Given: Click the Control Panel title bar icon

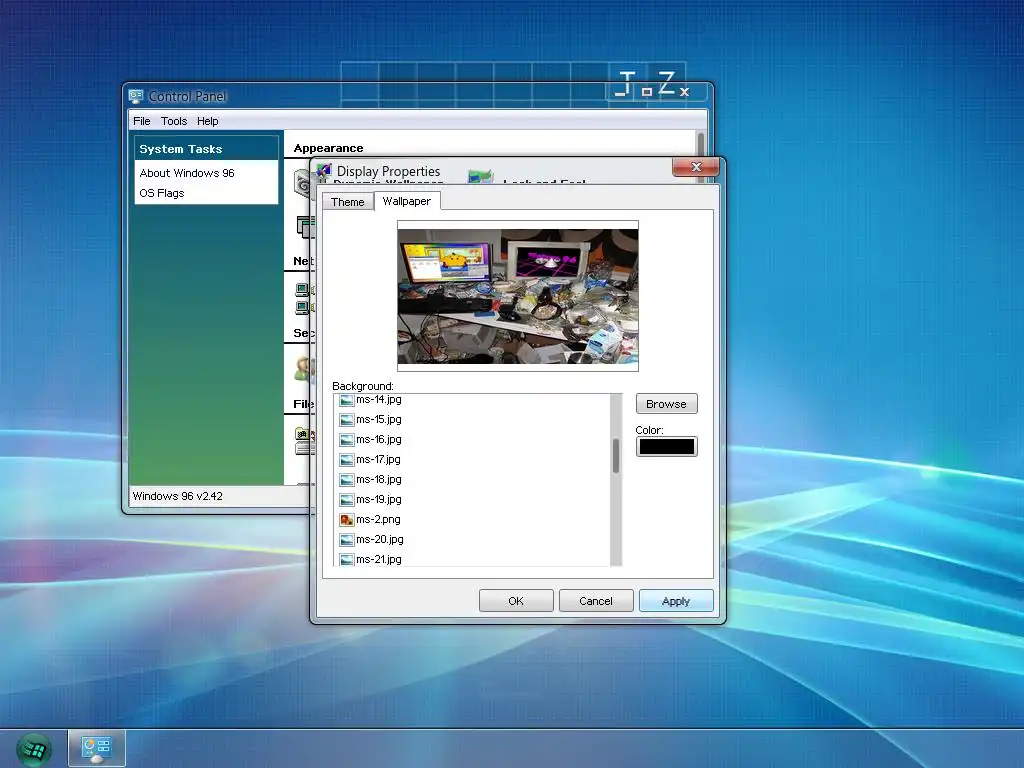Looking at the screenshot, I should click(136, 96).
